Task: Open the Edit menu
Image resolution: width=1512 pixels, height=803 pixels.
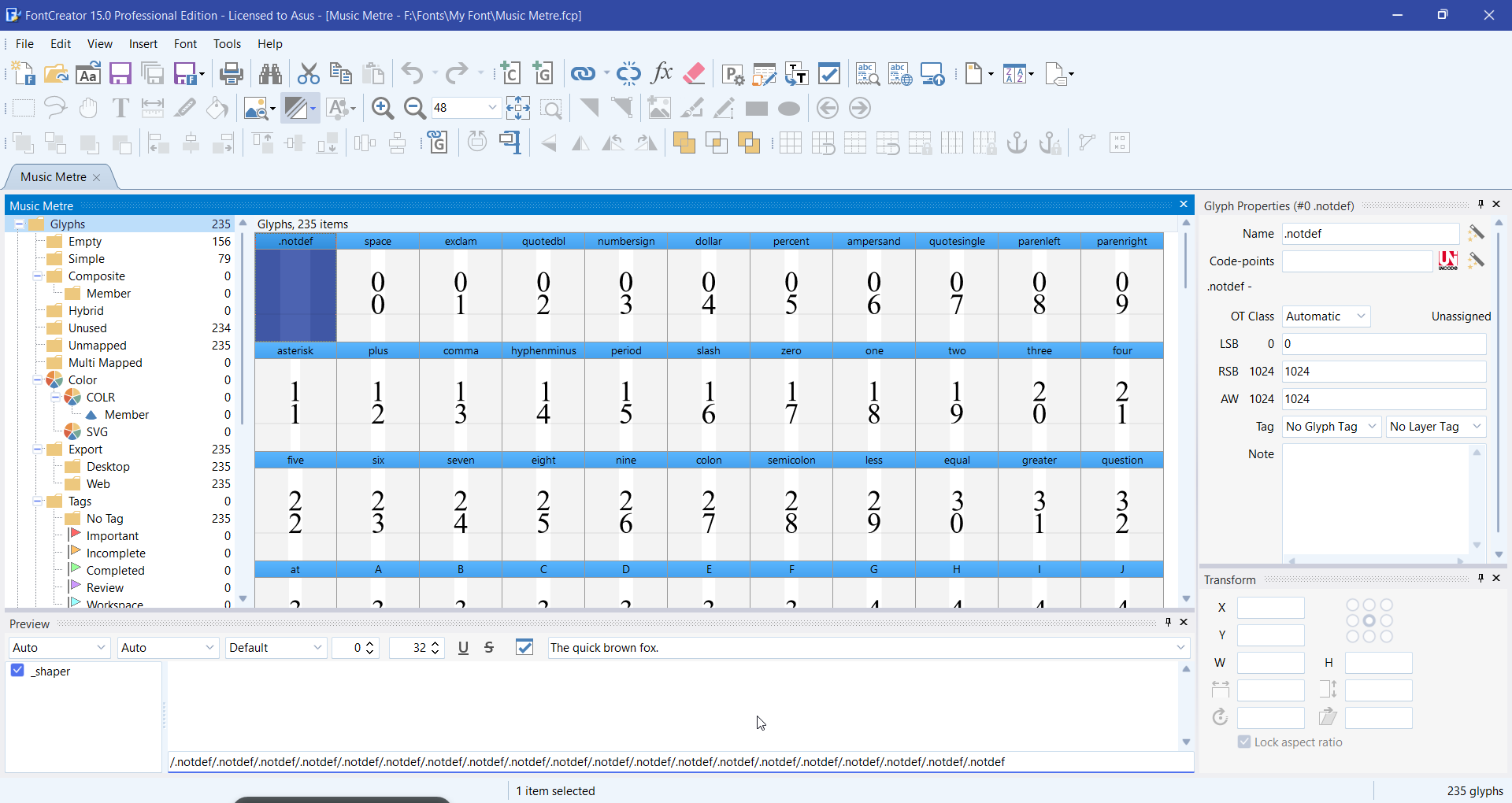Action: click(61, 44)
